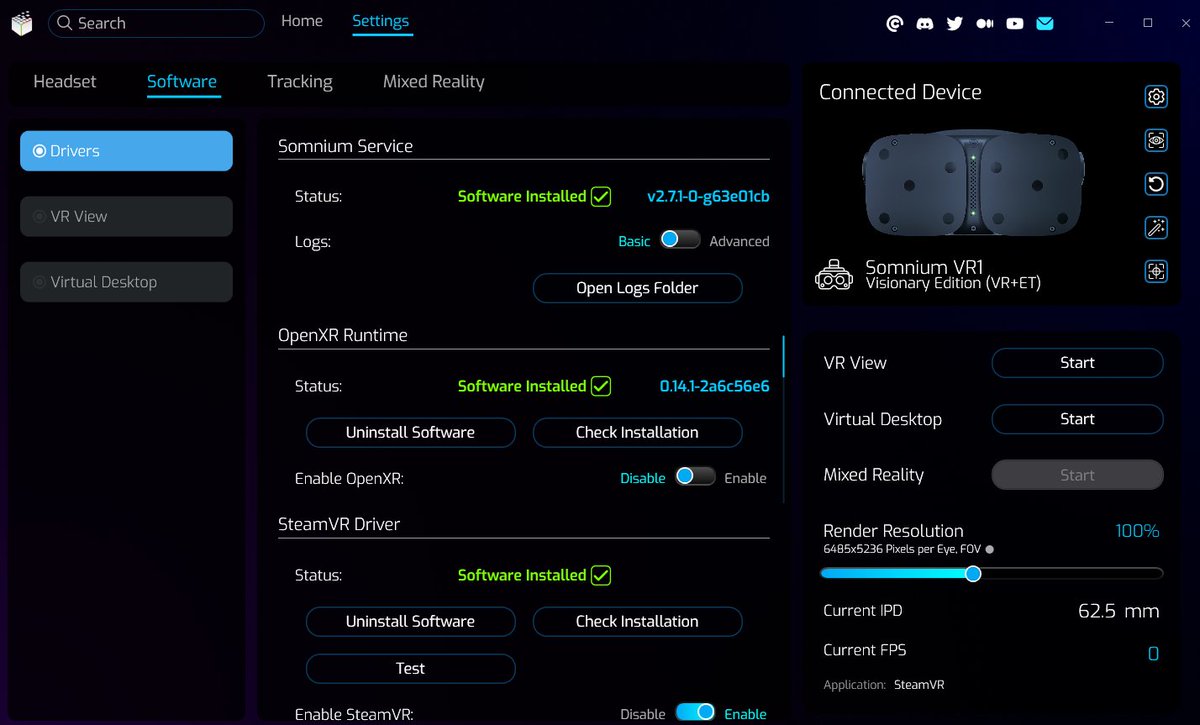
Task: Click OpenXR Uninstall Software button
Action: 410,432
